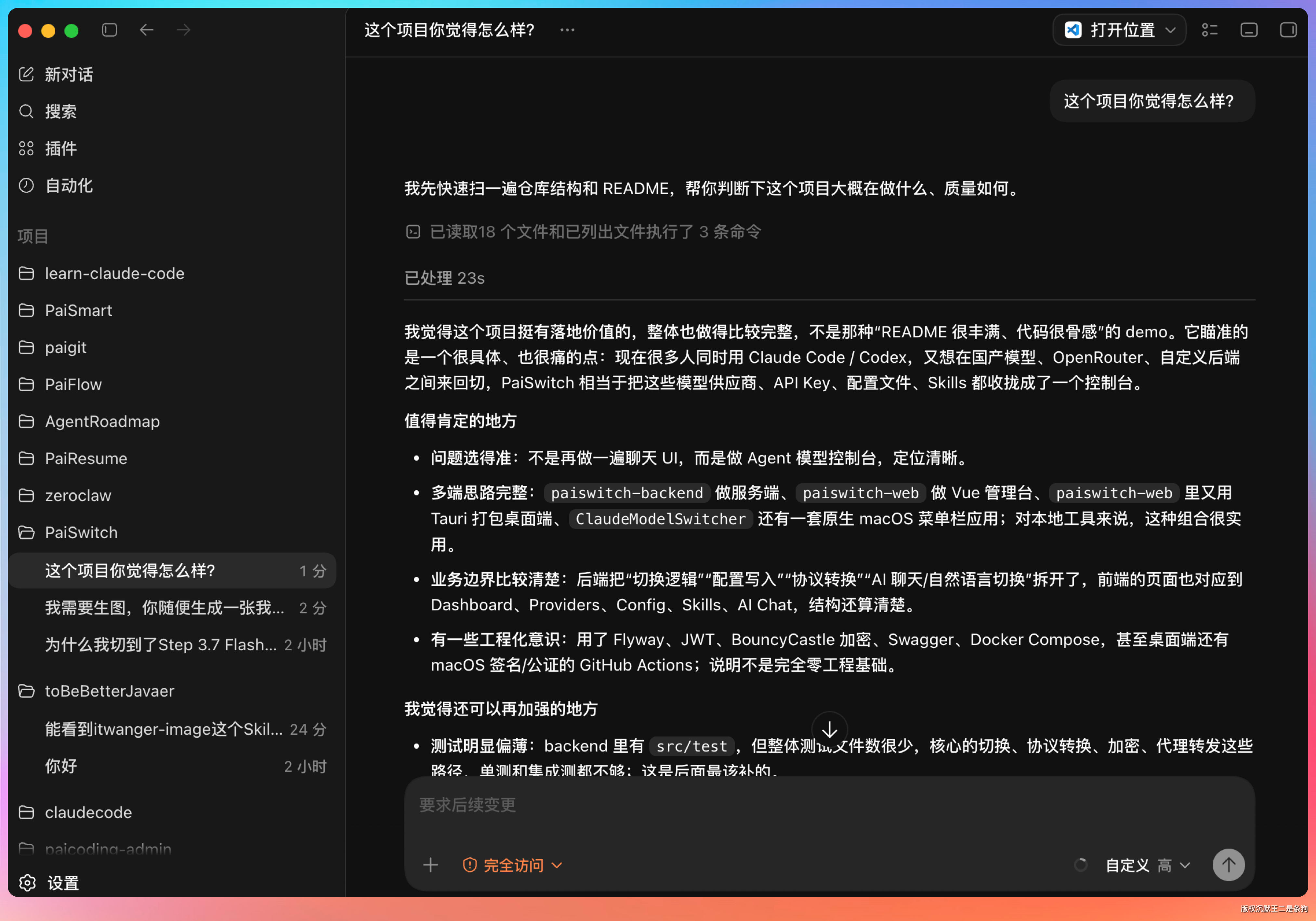Click the 项目 section heading
Viewport: 1316px width, 921px height.
pyautogui.click(x=33, y=236)
